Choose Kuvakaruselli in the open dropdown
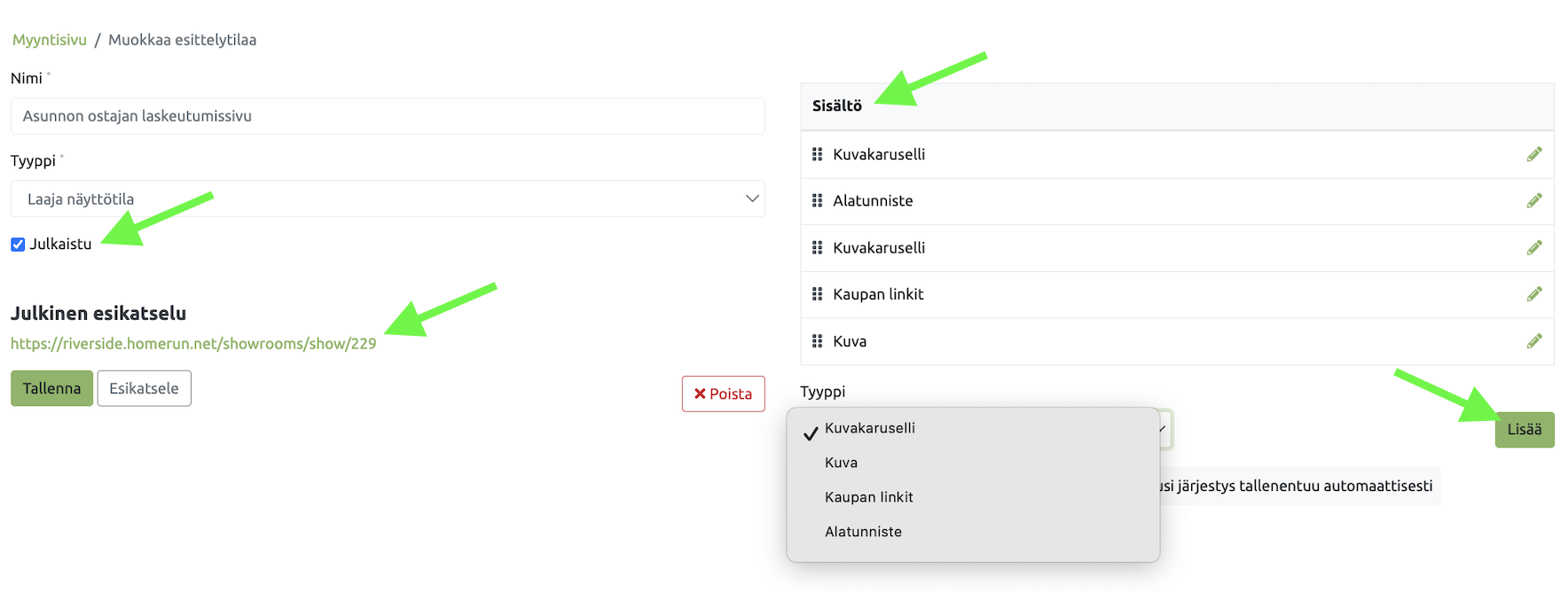The height and width of the screenshot is (592, 1568). (x=869, y=428)
